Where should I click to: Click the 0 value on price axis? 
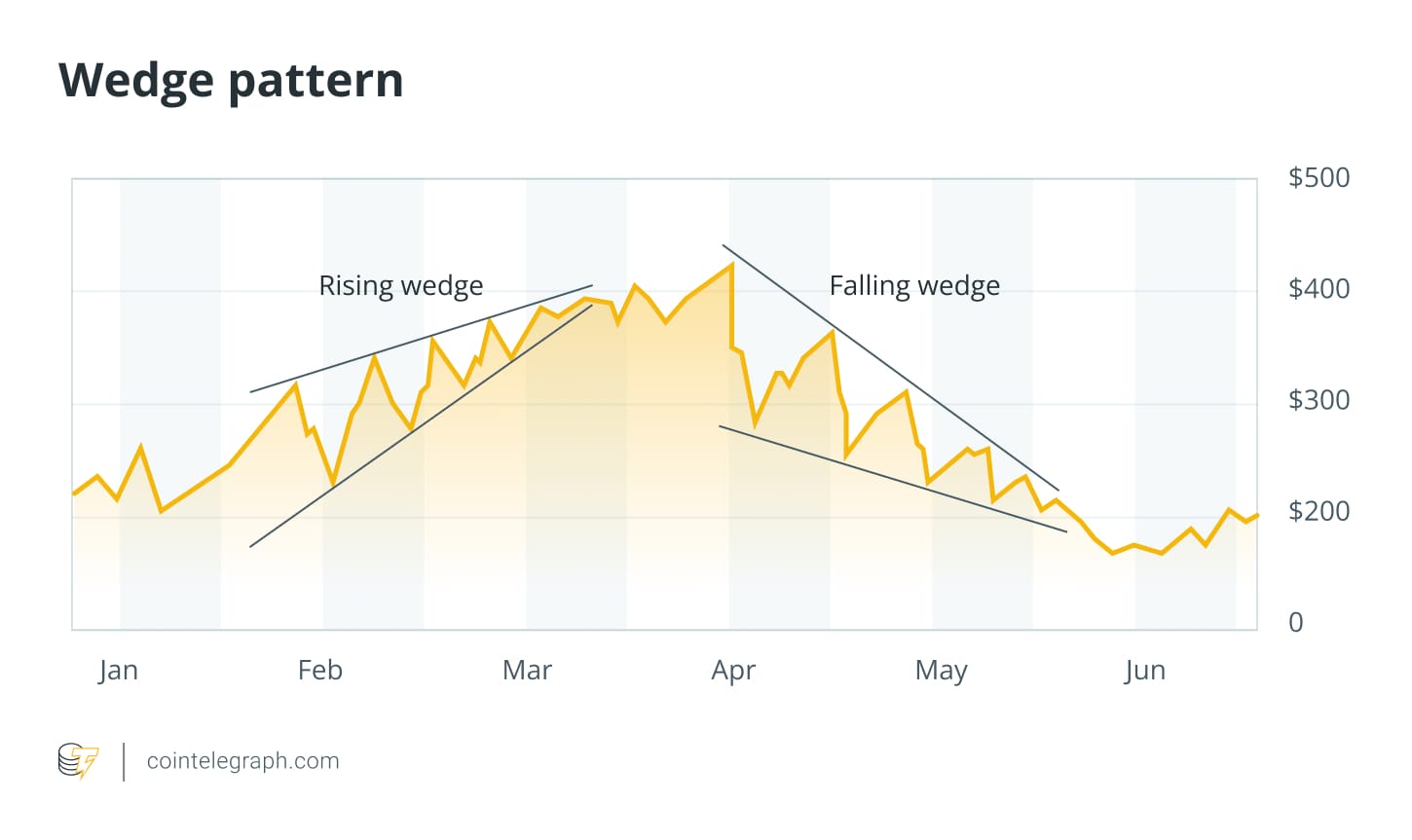click(1295, 622)
